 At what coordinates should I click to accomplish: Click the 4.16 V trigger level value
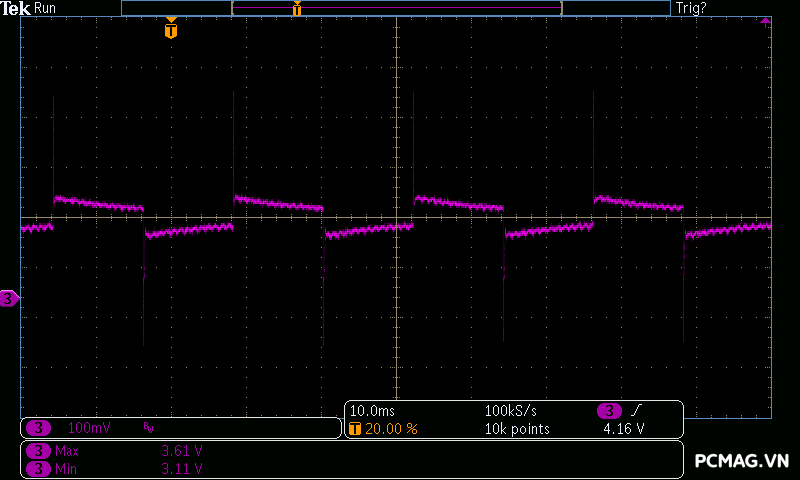pyautogui.click(x=623, y=429)
